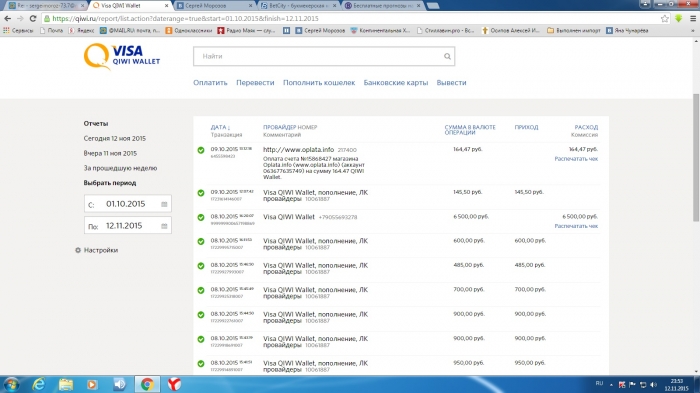
Task: Open the Яндекс bookmark
Action: click(x=81, y=30)
